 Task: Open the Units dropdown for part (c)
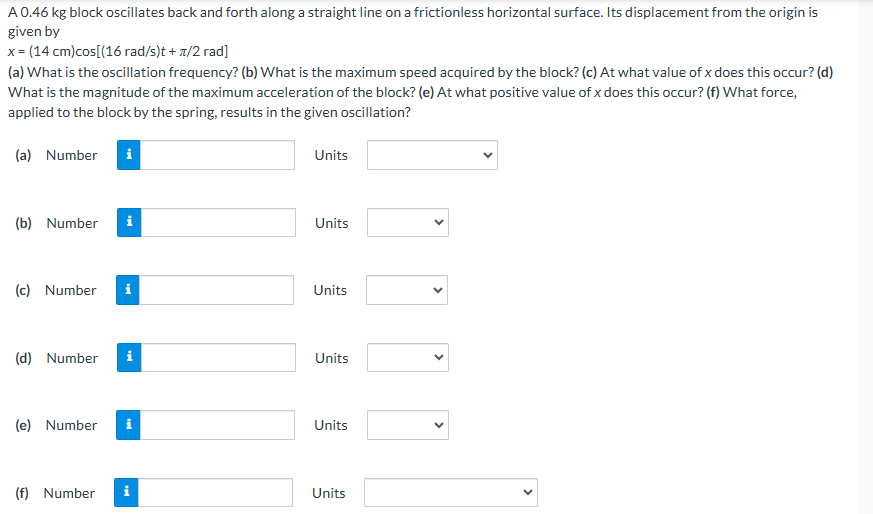tap(406, 290)
